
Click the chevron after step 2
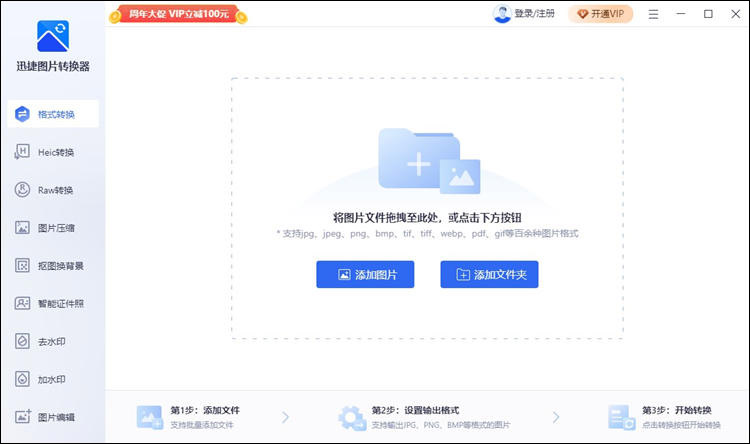click(556, 417)
